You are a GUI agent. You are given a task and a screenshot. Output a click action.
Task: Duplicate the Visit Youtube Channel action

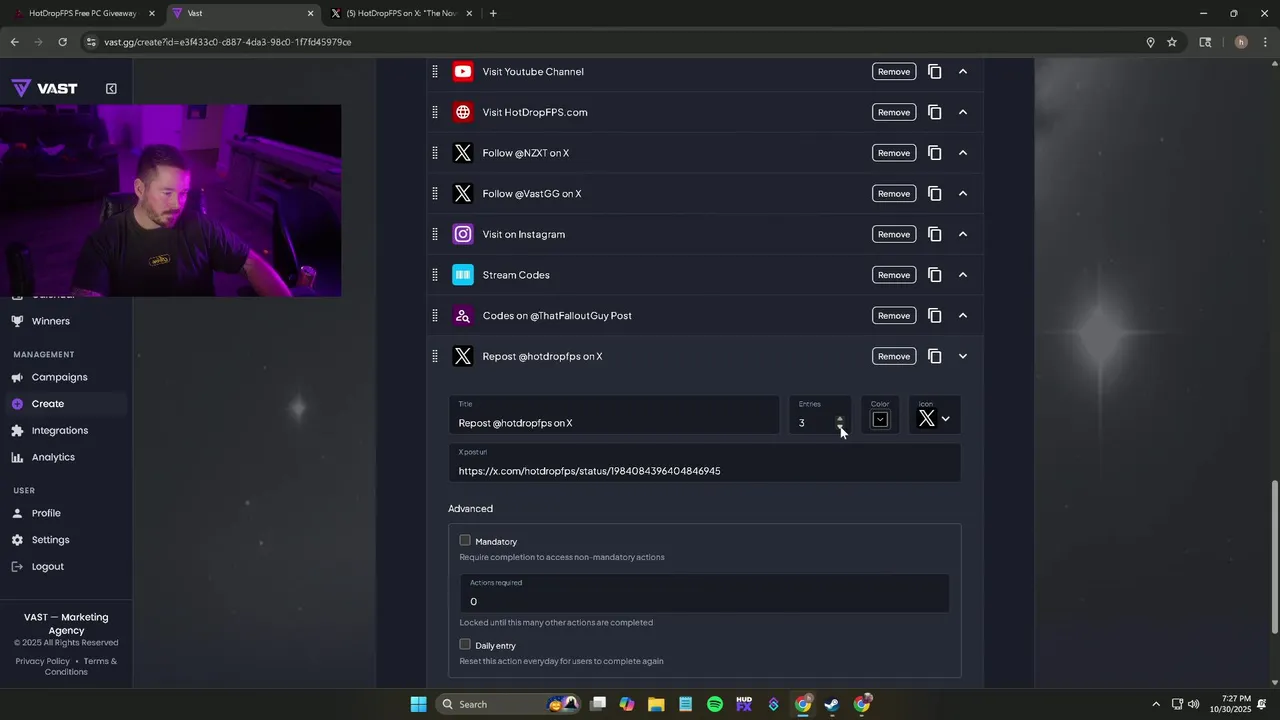(x=934, y=72)
